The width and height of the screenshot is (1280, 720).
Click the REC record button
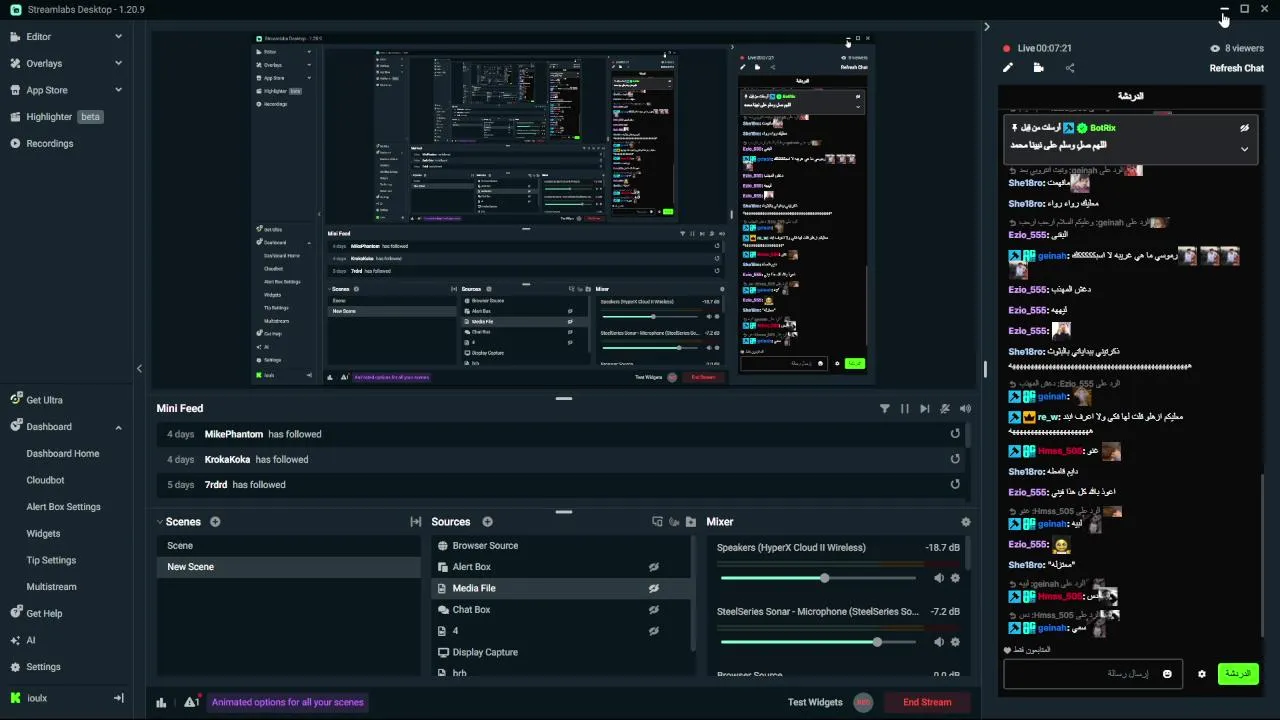tap(864, 702)
